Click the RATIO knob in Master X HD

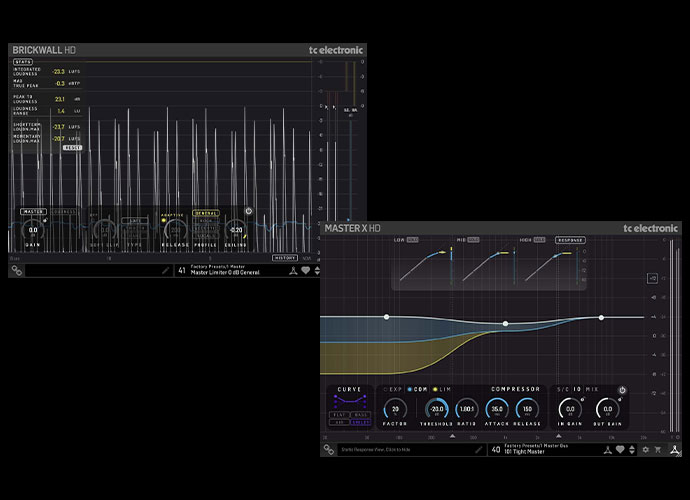[x=467, y=409]
